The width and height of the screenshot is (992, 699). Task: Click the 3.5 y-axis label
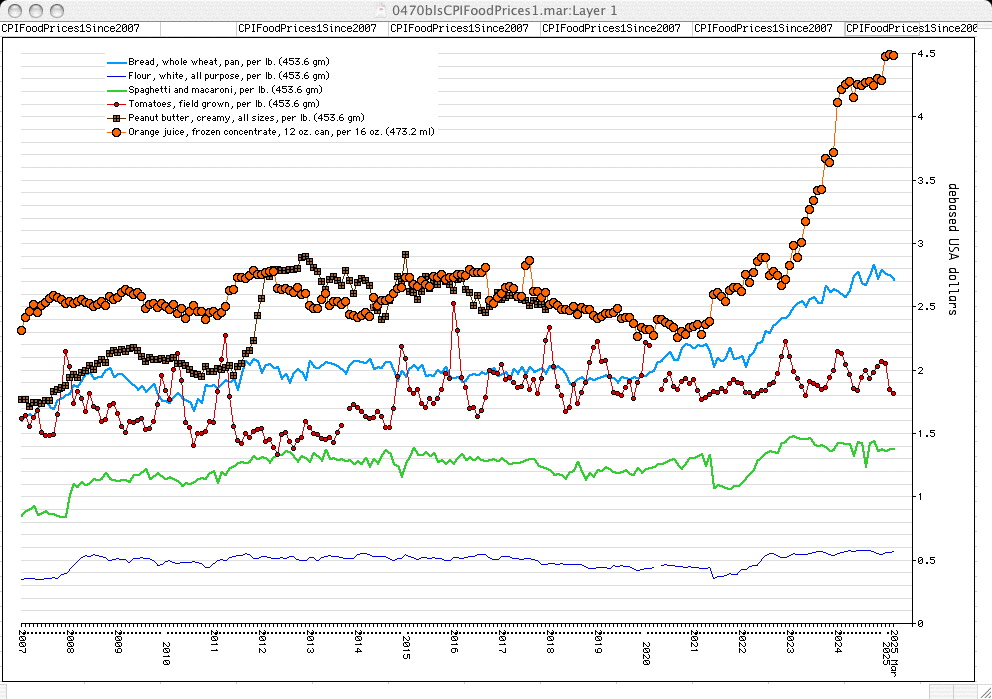[926, 180]
